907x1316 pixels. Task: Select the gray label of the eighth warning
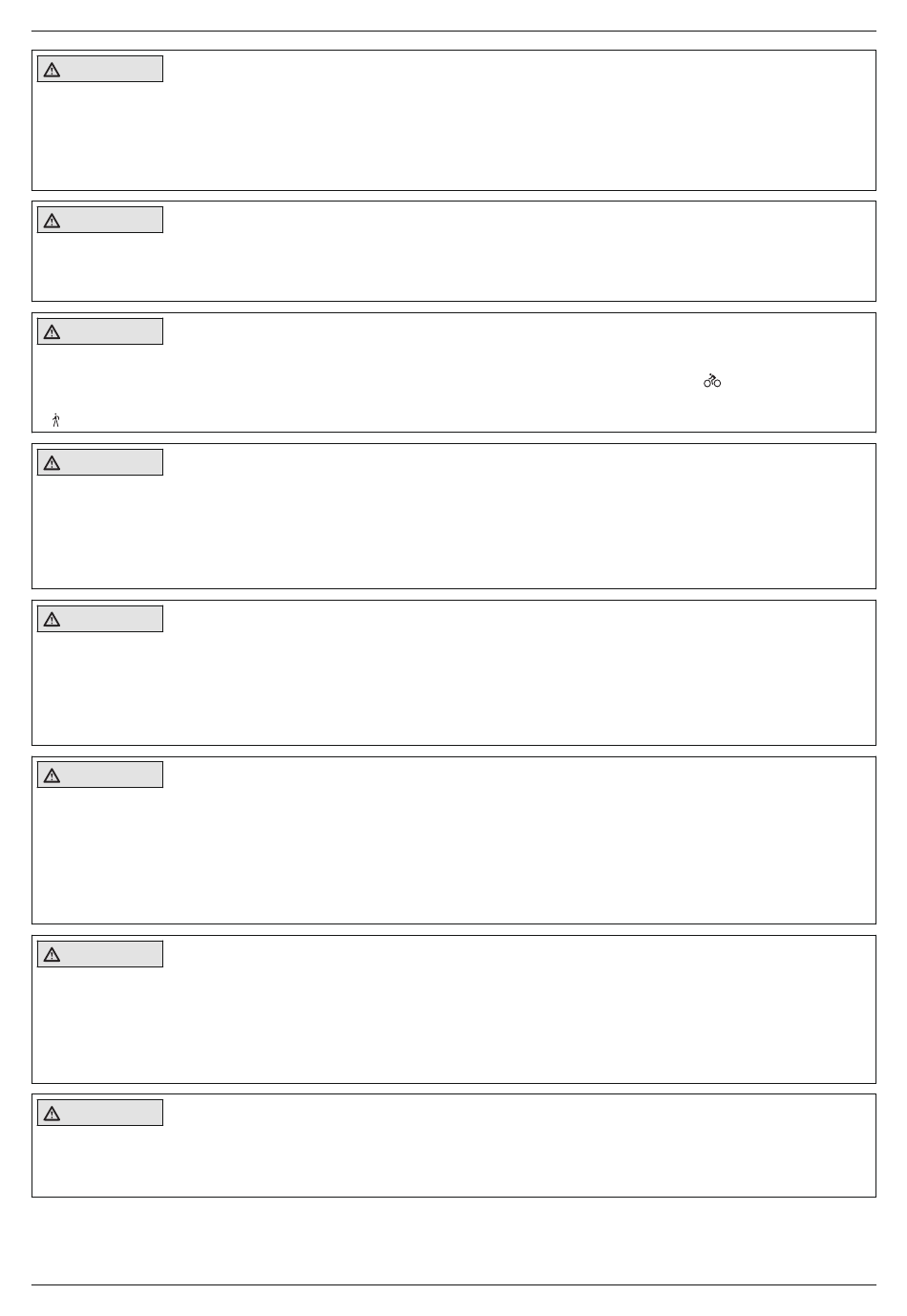(100, 1113)
